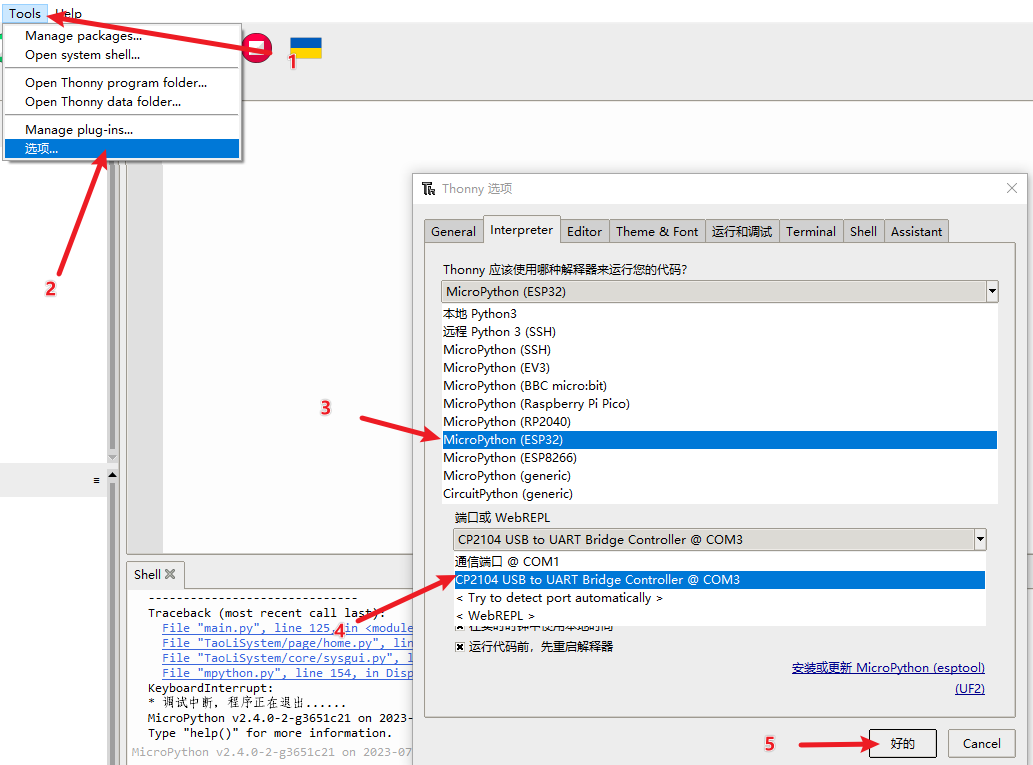The height and width of the screenshot is (765, 1033).
Task: Open the Help menu
Action: [x=69, y=13]
